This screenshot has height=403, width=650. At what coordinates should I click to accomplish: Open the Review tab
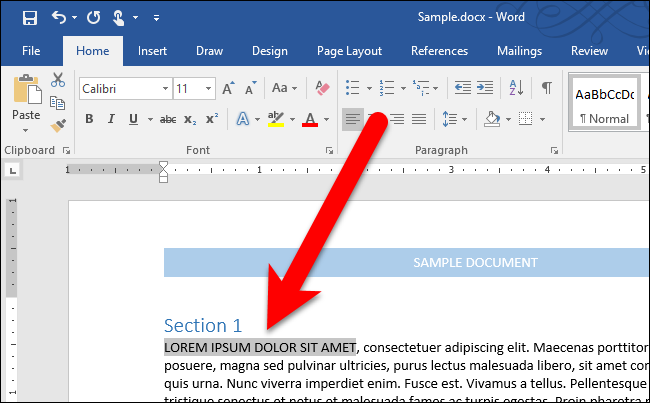pos(589,51)
